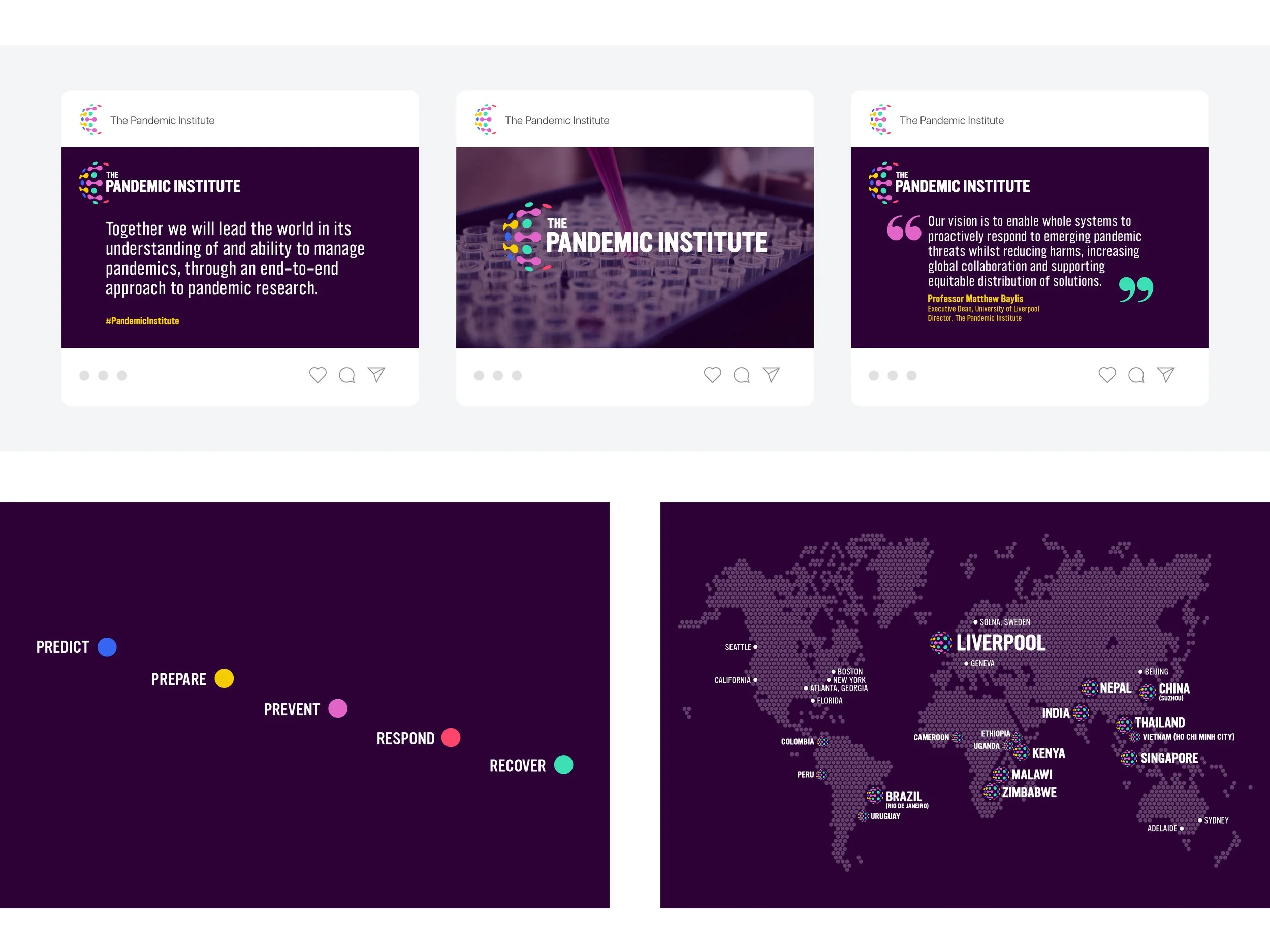Select the Singapore marker icon
The width and height of the screenshot is (1270, 952).
(x=1129, y=758)
